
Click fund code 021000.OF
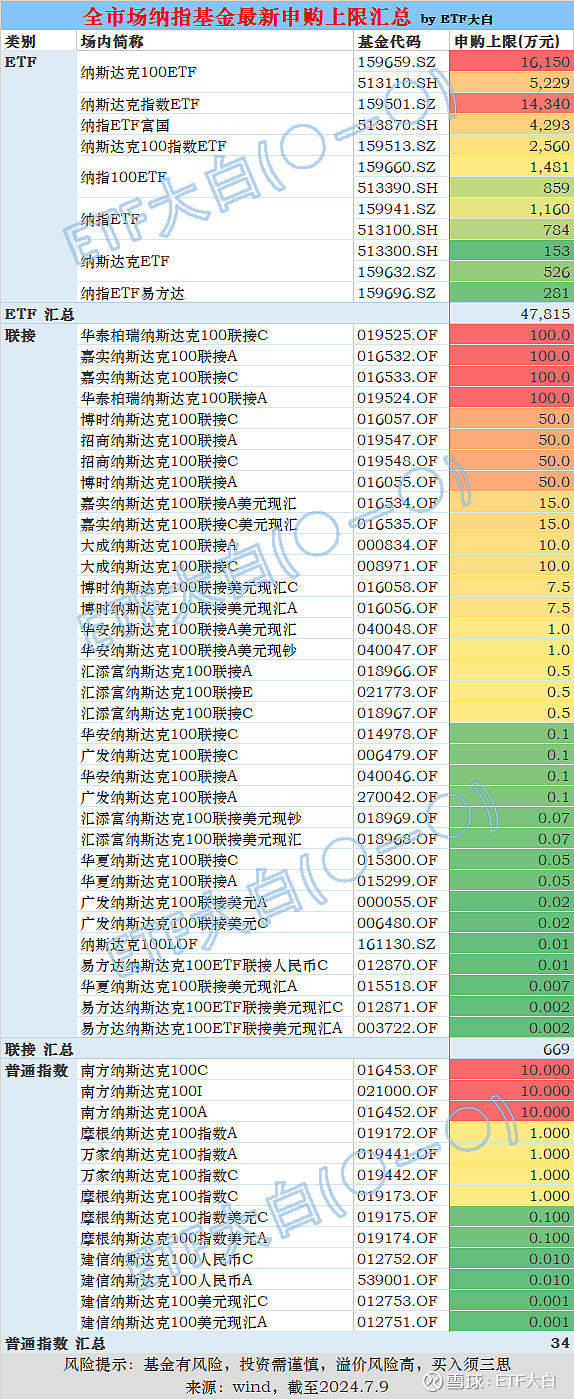tap(396, 1091)
